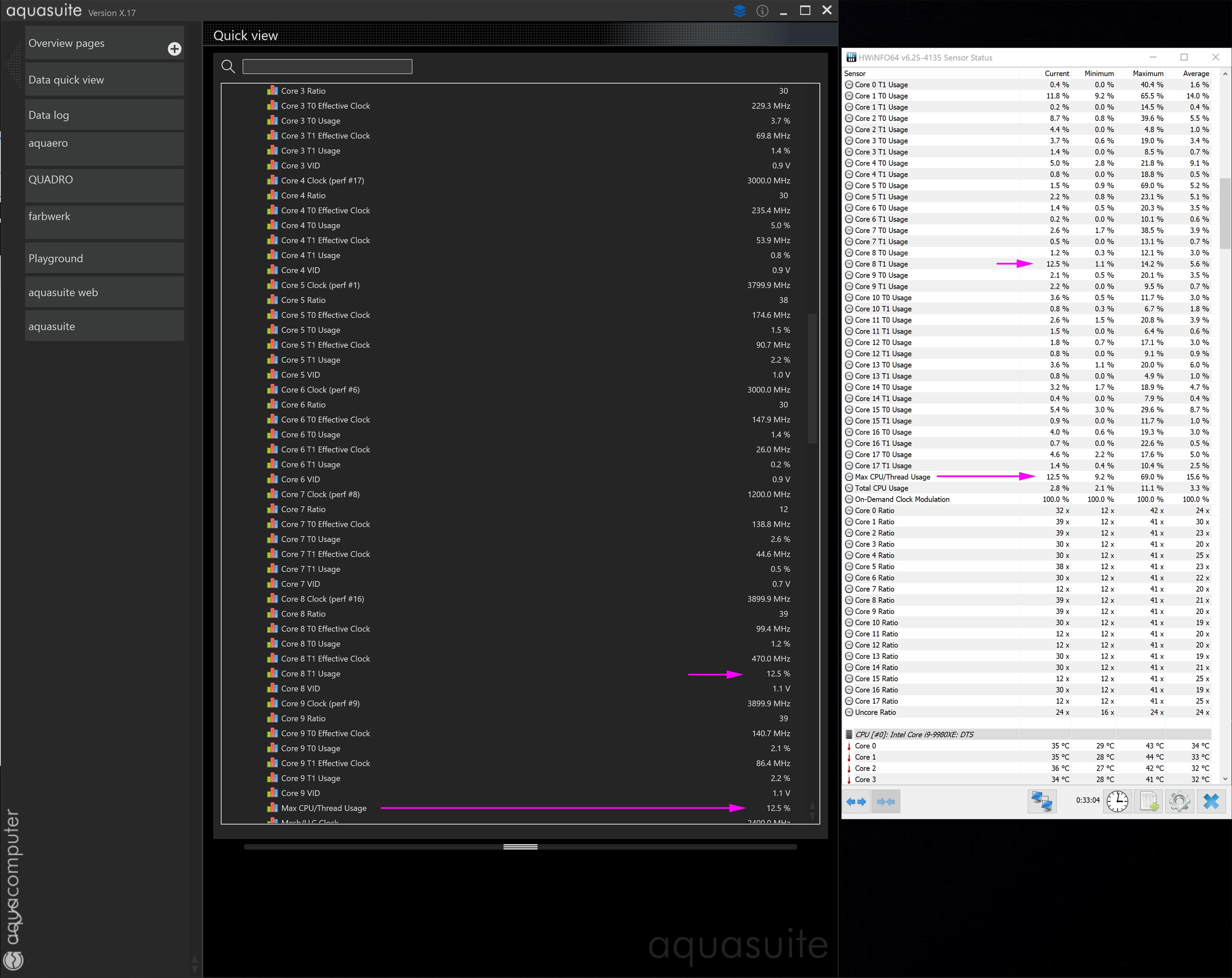Click the HWiNFO scrollbar down arrow
The width and height of the screenshot is (1232, 978).
[1225, 779]
